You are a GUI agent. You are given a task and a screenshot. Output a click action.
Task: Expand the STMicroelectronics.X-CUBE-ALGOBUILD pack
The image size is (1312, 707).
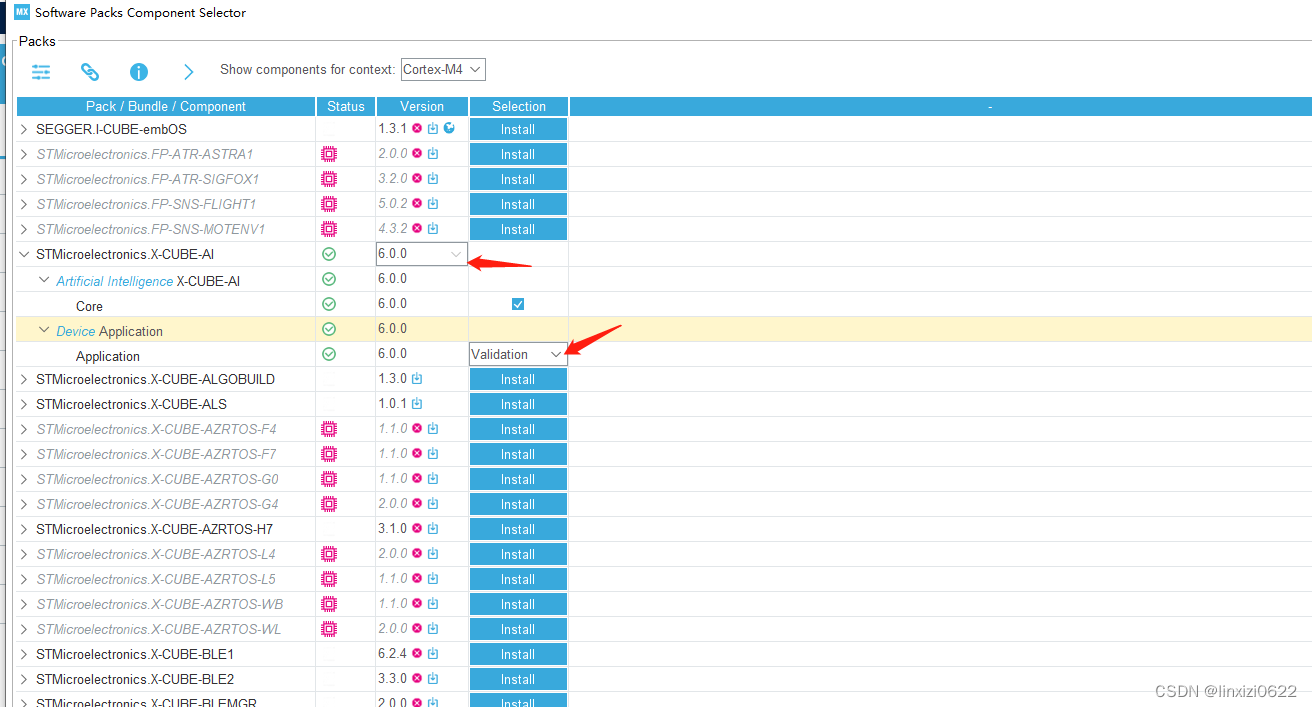[x=25, y=379]
